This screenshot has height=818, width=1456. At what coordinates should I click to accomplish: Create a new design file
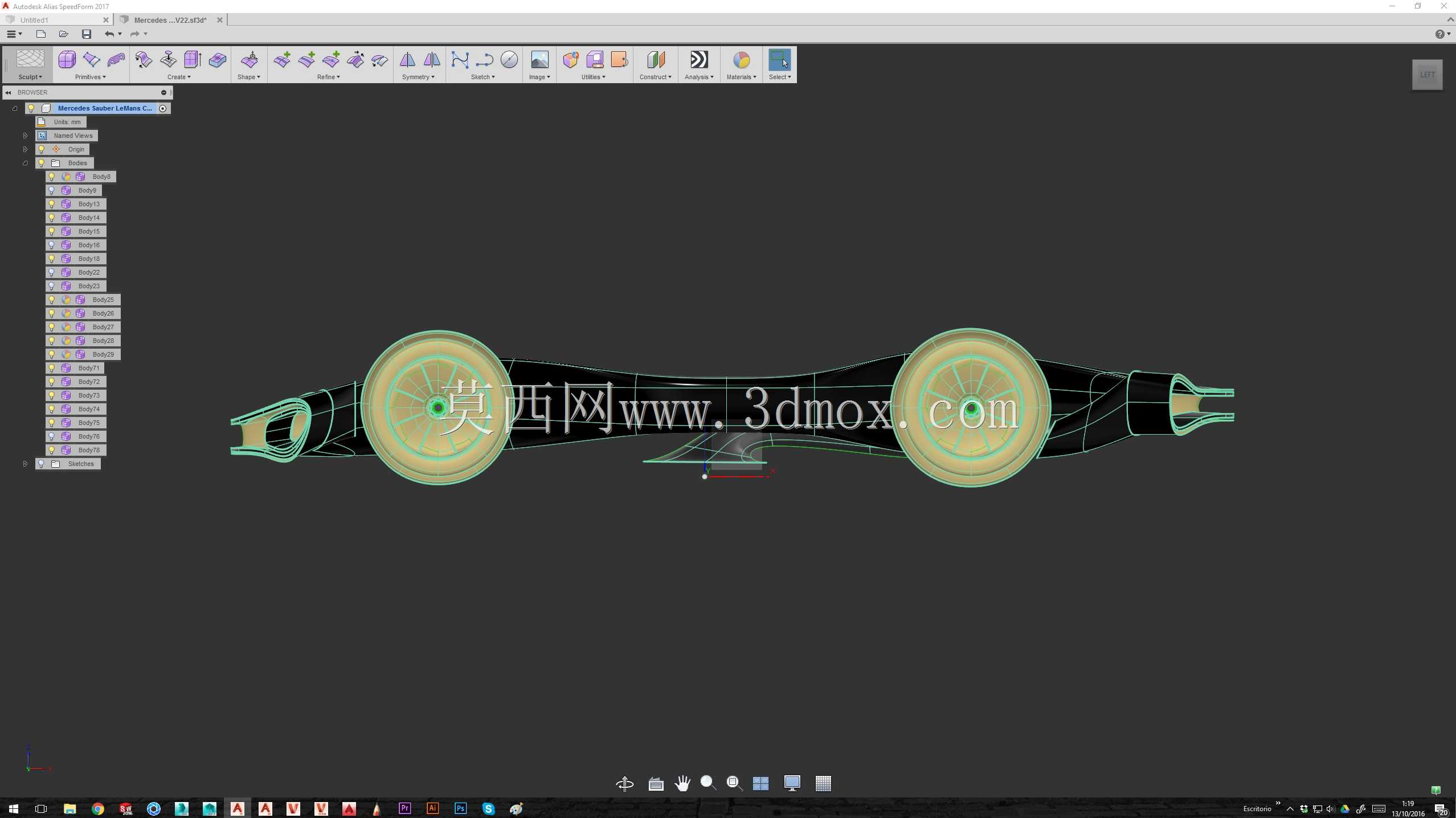point(40,34)
